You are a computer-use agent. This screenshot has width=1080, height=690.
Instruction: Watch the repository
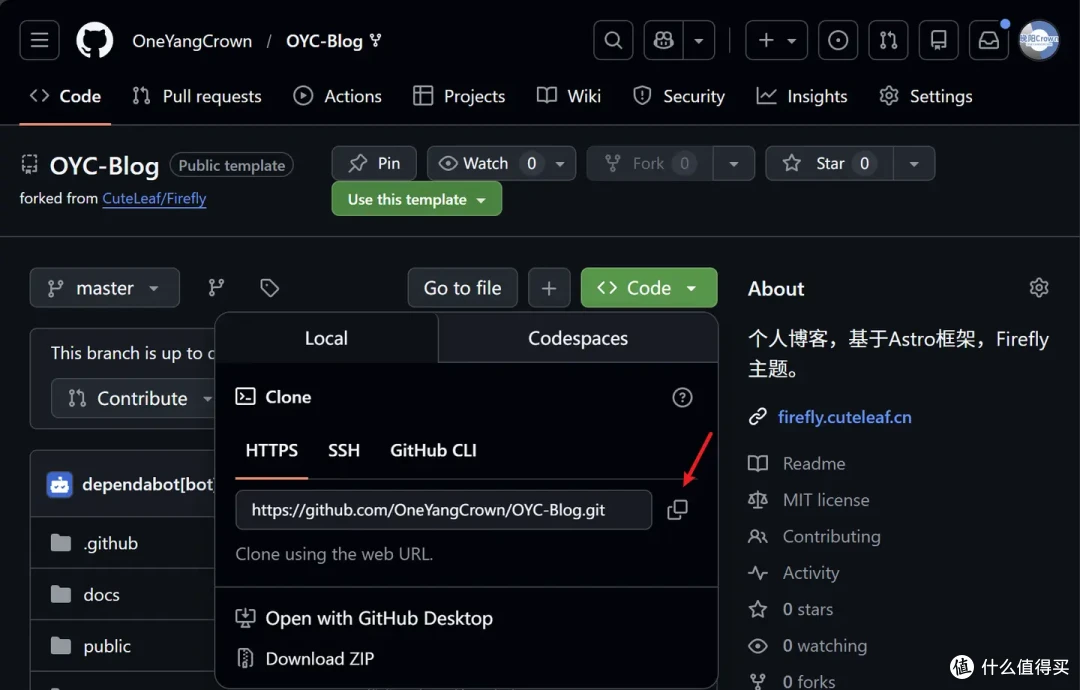[485, 164]
